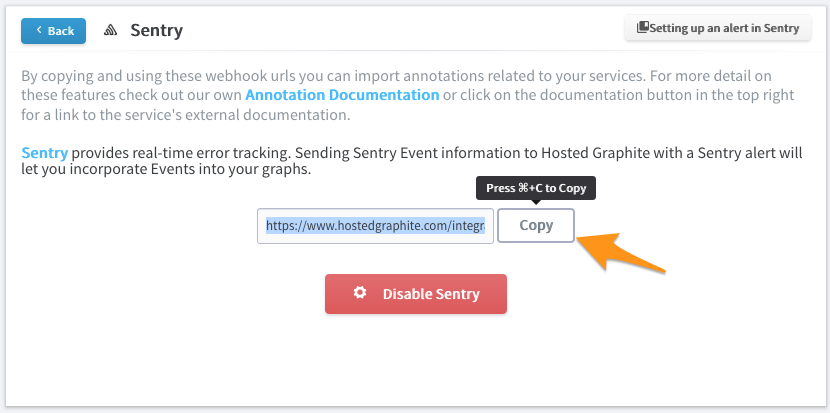Click inside the hostedgraphite webhook URL field
The width and height of the screenshot is (830, 413).
click(375, 226)
